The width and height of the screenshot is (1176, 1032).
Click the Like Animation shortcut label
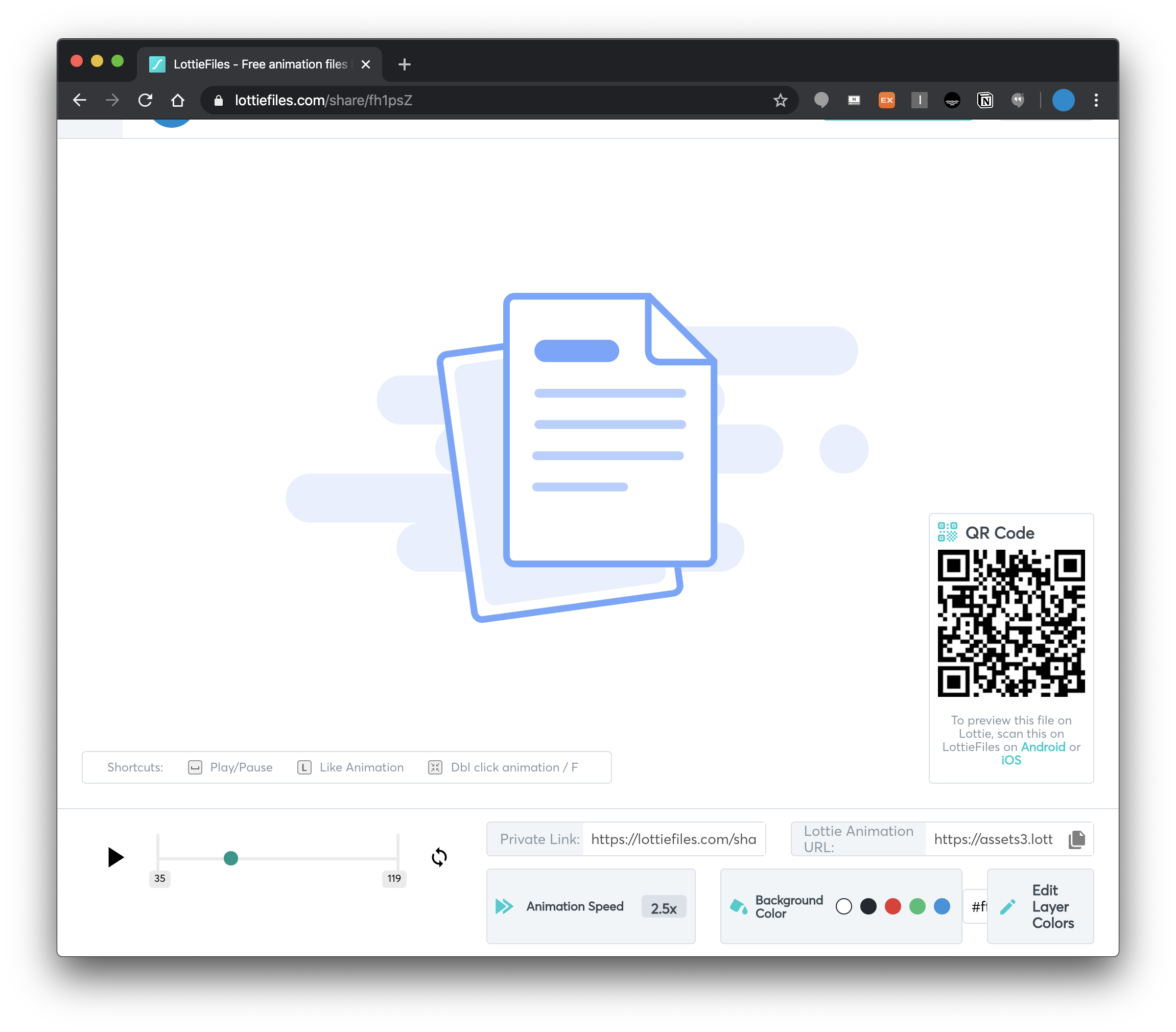pyautogui.click(x=361, y=767)
